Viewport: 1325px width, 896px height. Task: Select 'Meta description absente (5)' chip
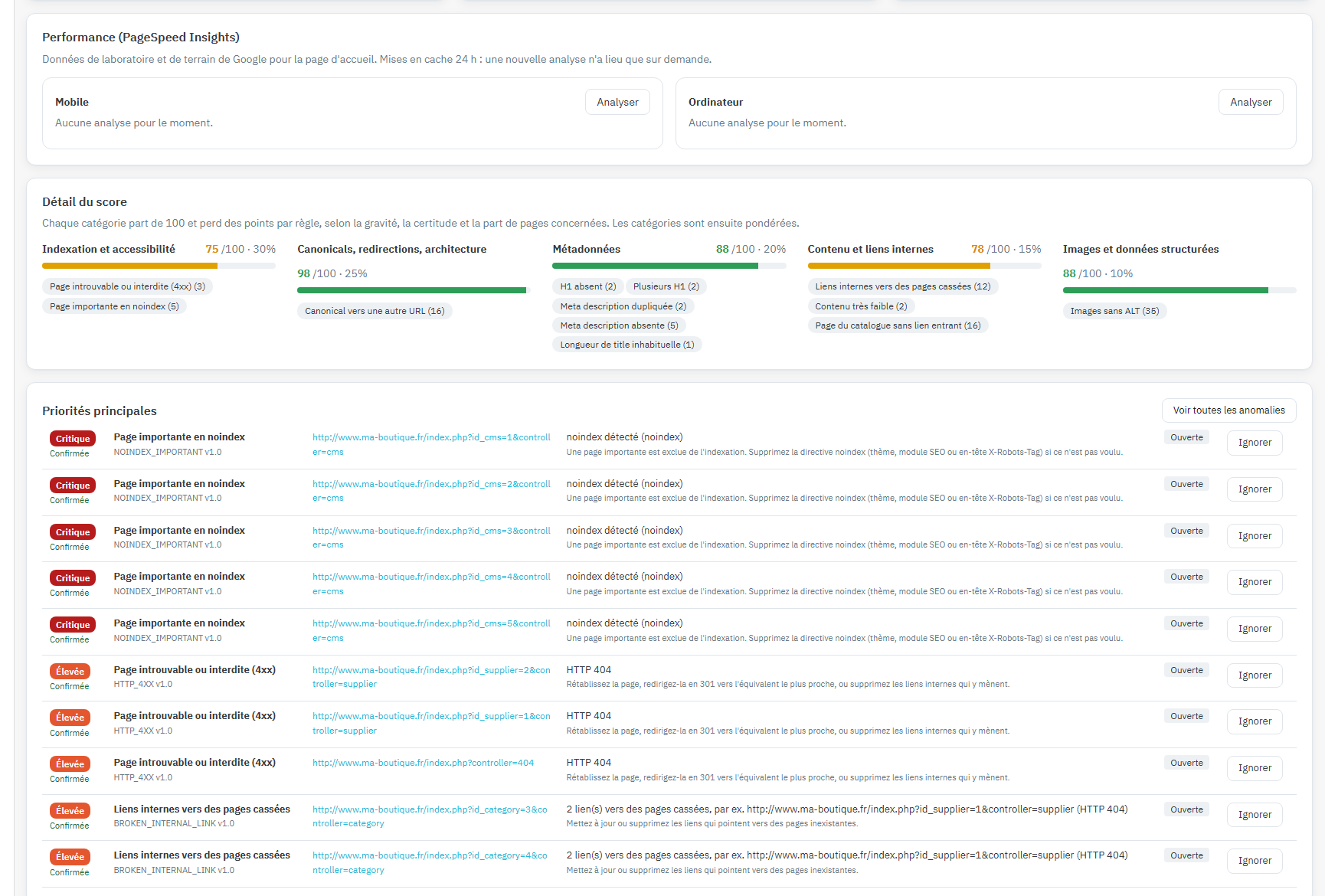tap(619, 325)
